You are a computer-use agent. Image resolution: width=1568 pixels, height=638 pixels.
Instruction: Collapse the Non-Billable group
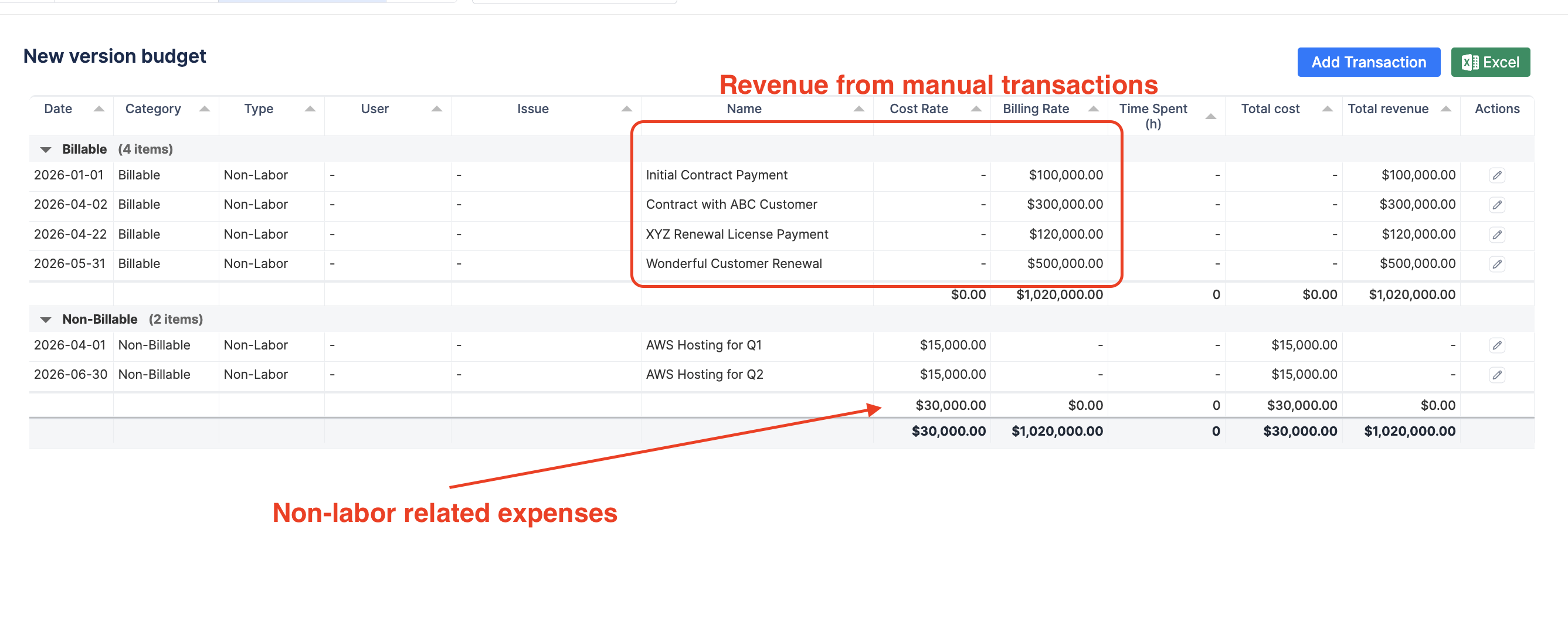click(46, 320)
